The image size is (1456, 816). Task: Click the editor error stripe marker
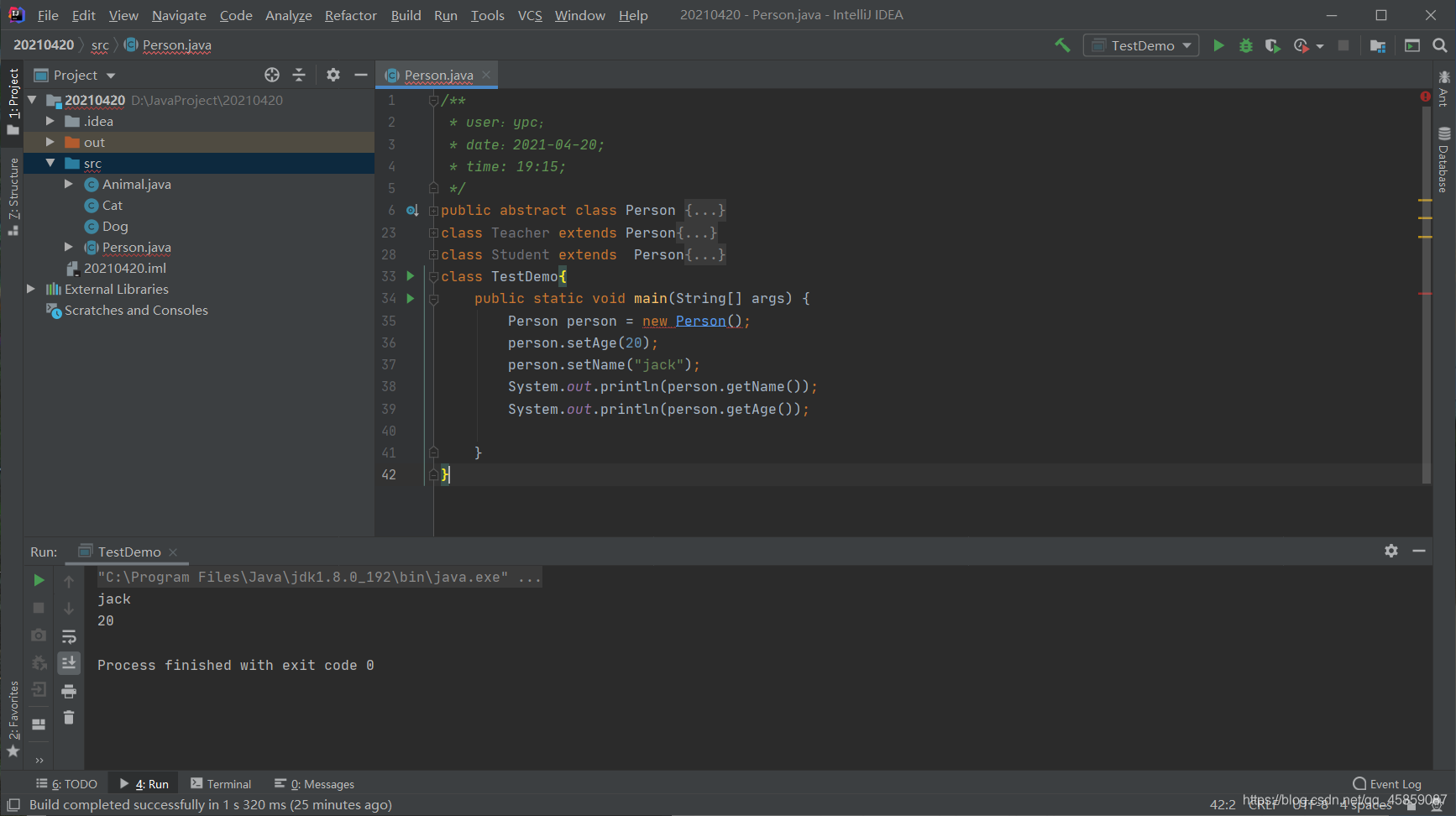pyautogui.click(x=1425, y=97)
